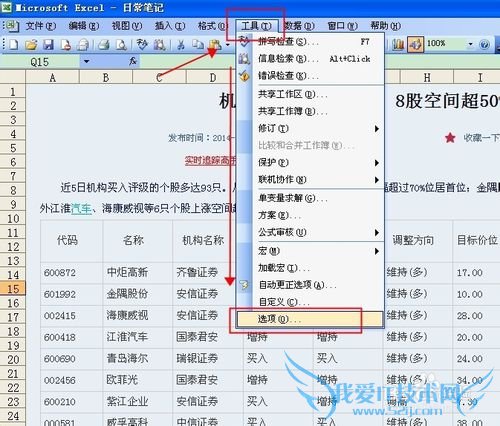Viewport: 500px width, 426px height.
Task: Open the 视图(V) menu
Action: pos(127,26)
